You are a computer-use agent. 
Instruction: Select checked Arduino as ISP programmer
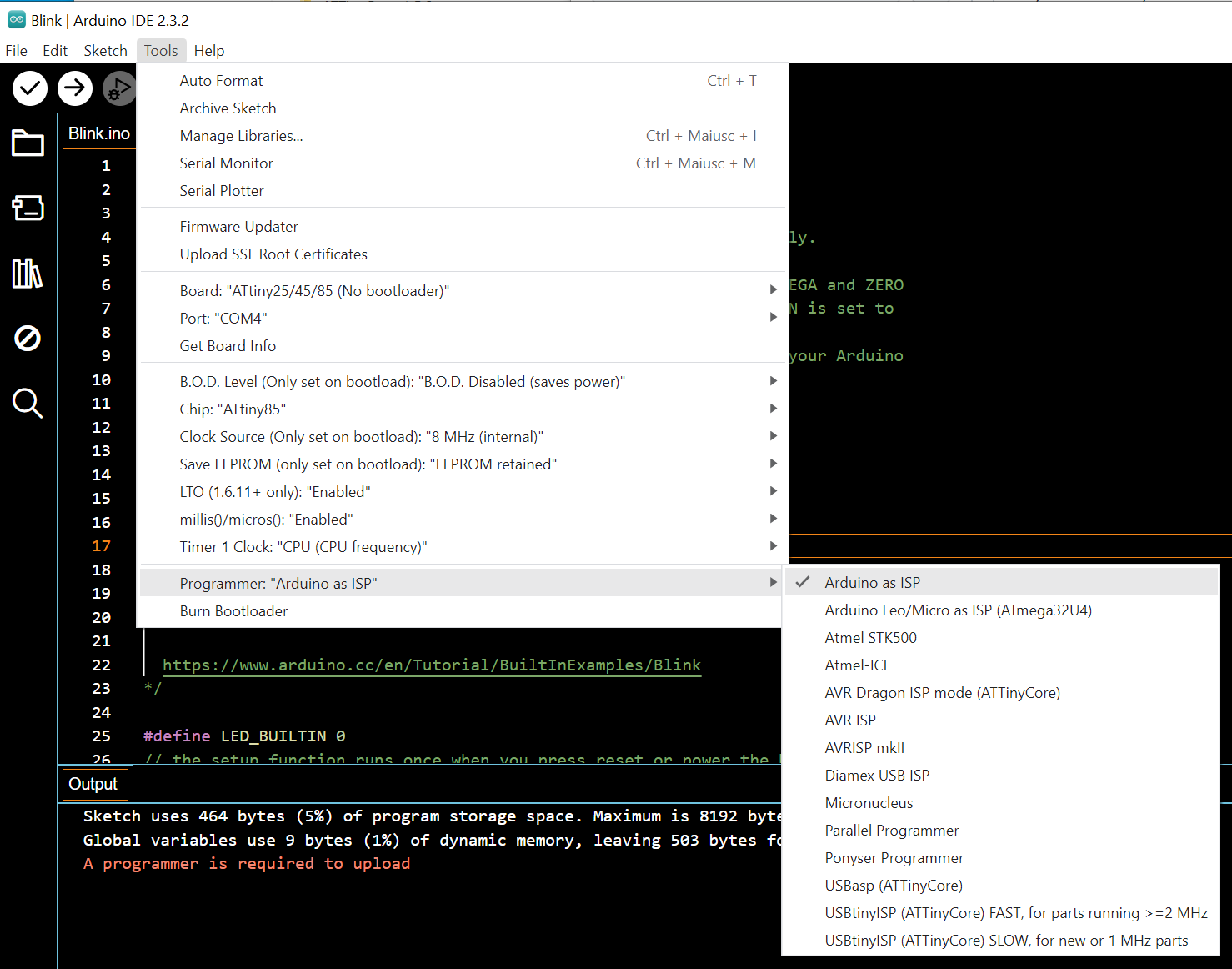(872, 582)
